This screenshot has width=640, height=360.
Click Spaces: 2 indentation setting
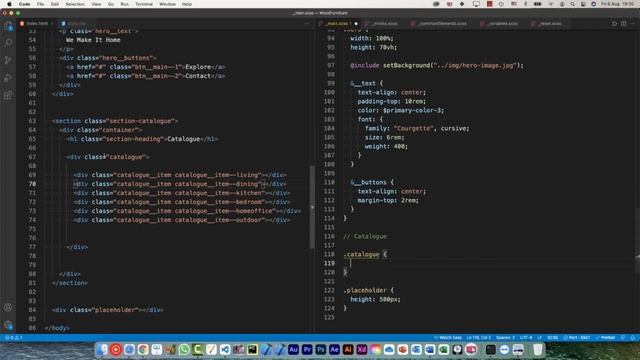505,338
